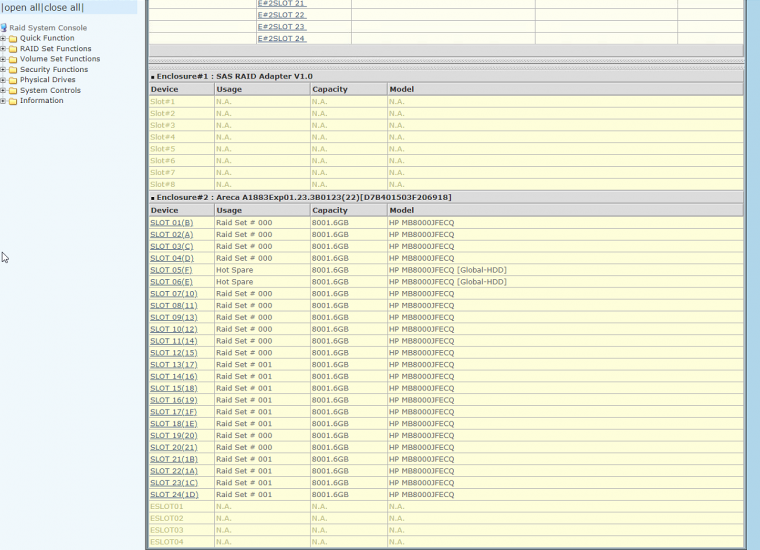Click the Quick Function folder icon
The width and height of the screenshot is (760, 550).
point(13,39)
